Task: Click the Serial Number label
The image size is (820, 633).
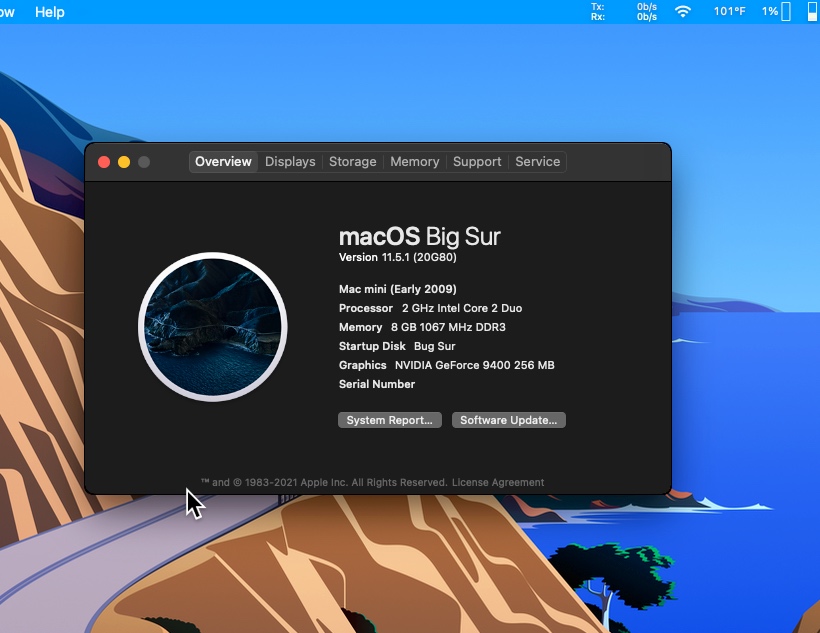Action: (x=377, y=384)
